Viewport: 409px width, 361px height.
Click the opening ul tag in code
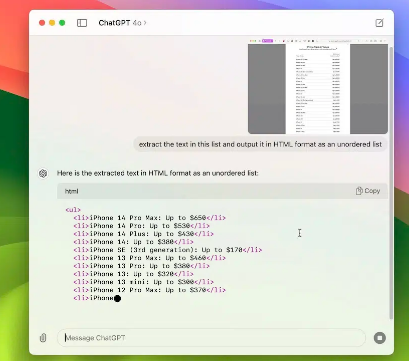pyautogui.click(x=73, y=210)
